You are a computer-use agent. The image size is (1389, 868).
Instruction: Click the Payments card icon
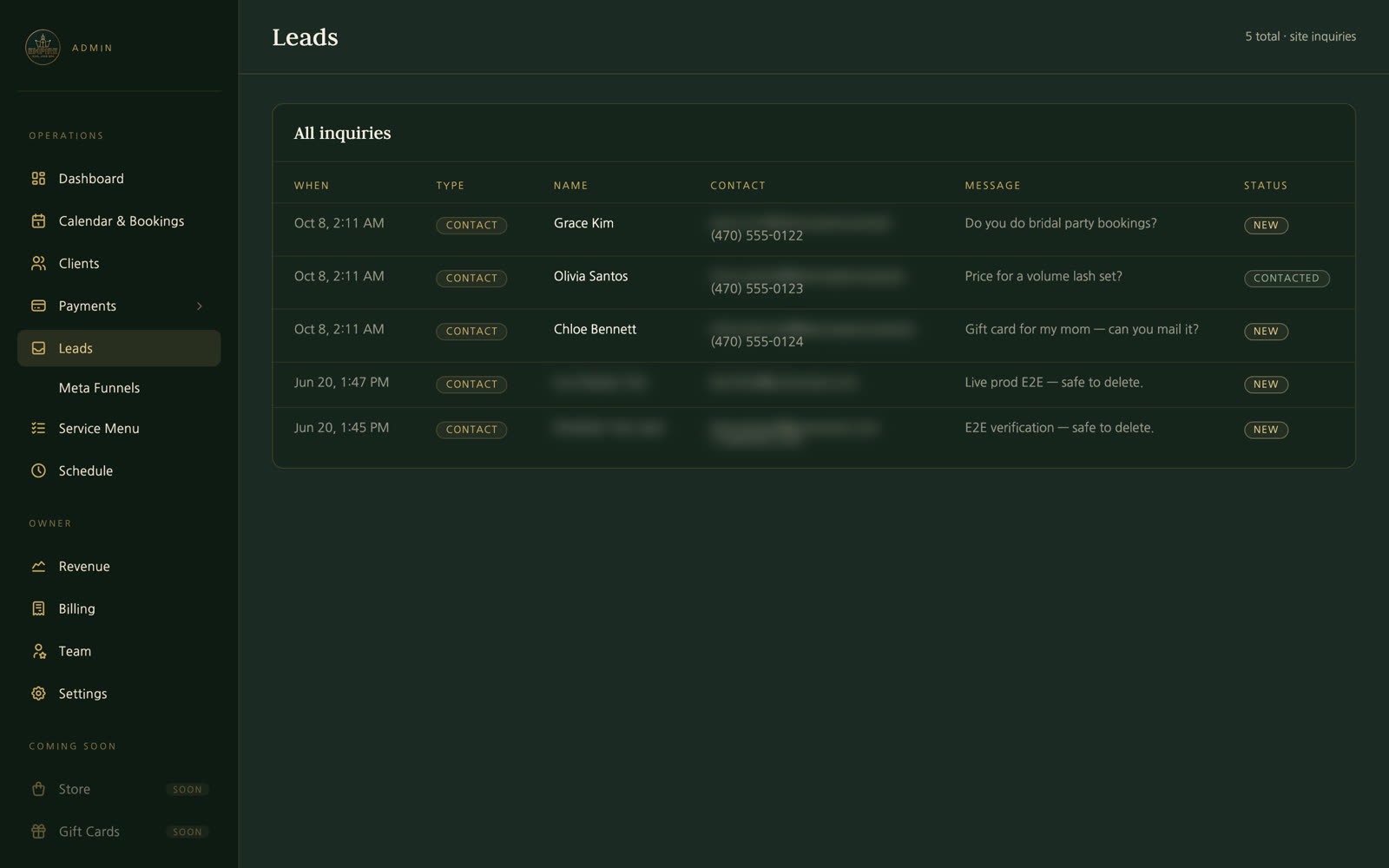pyautogui.click(x=38, y=306)
